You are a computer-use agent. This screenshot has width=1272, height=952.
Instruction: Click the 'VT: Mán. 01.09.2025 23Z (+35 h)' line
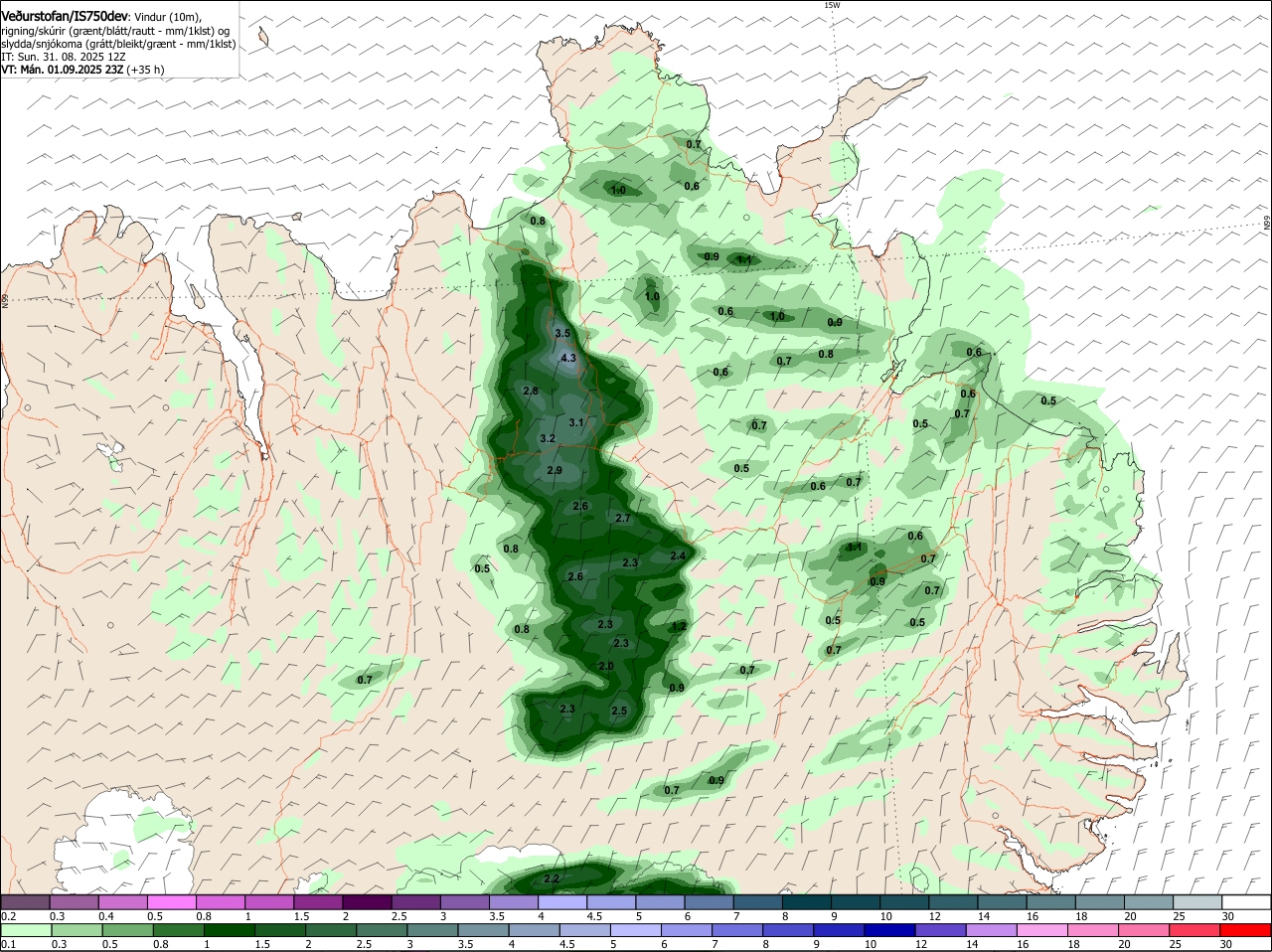[x=83, y=70]
